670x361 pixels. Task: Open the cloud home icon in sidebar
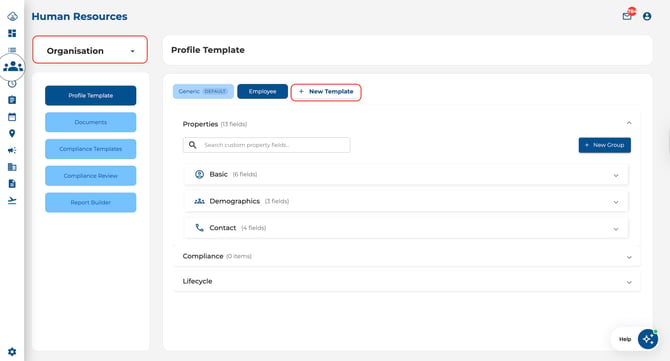(12, 16)
